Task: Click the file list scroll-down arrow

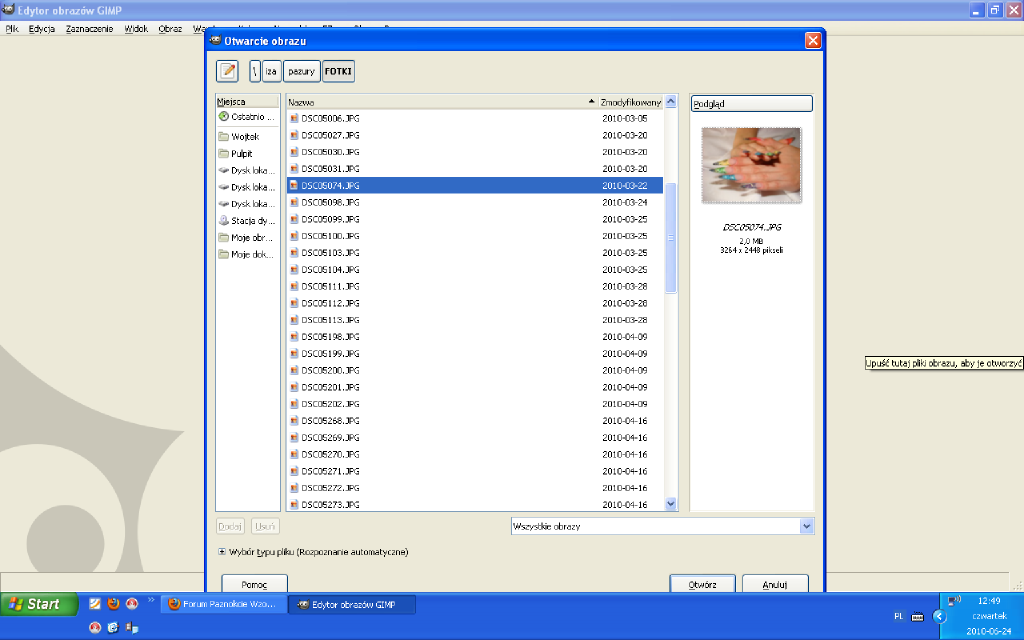Action: tap(671, 504)
